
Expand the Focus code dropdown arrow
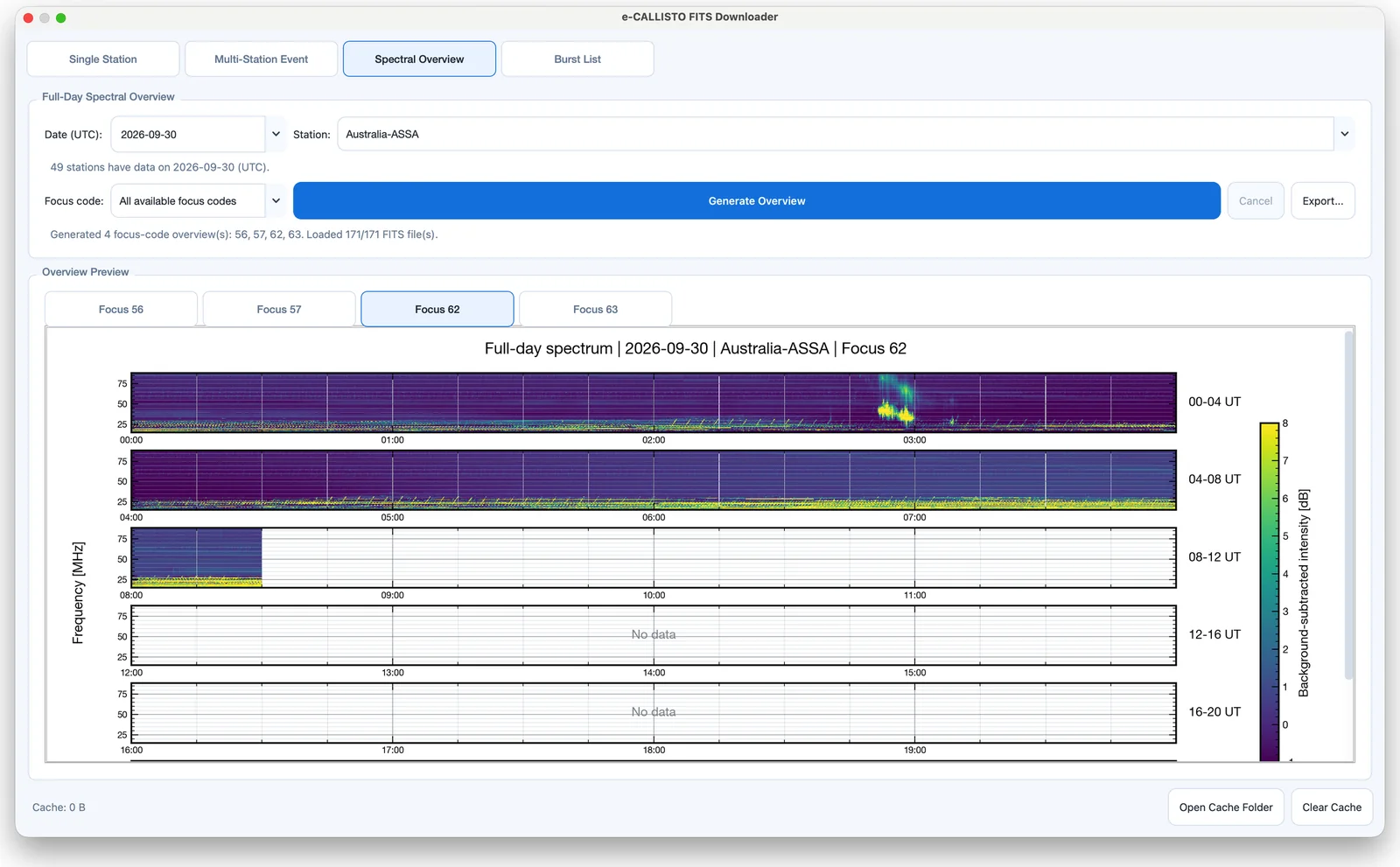(x=276, y=201)
